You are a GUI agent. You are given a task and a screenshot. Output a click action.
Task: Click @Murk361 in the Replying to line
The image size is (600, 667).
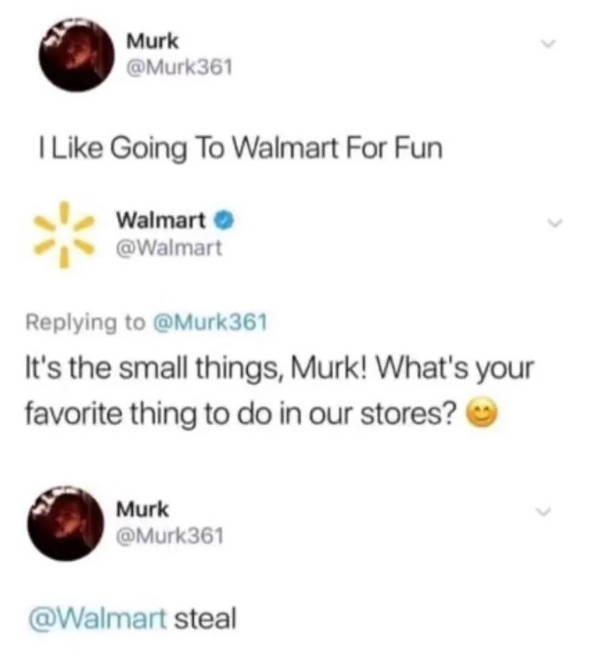point(210,322)
